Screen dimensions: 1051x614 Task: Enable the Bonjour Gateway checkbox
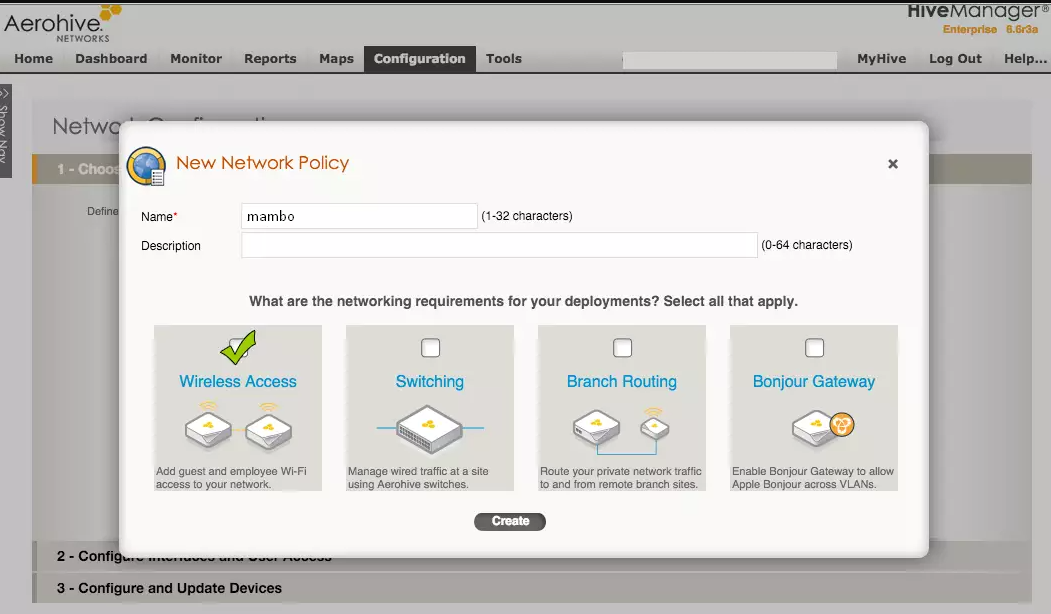[x=814, y=348]
